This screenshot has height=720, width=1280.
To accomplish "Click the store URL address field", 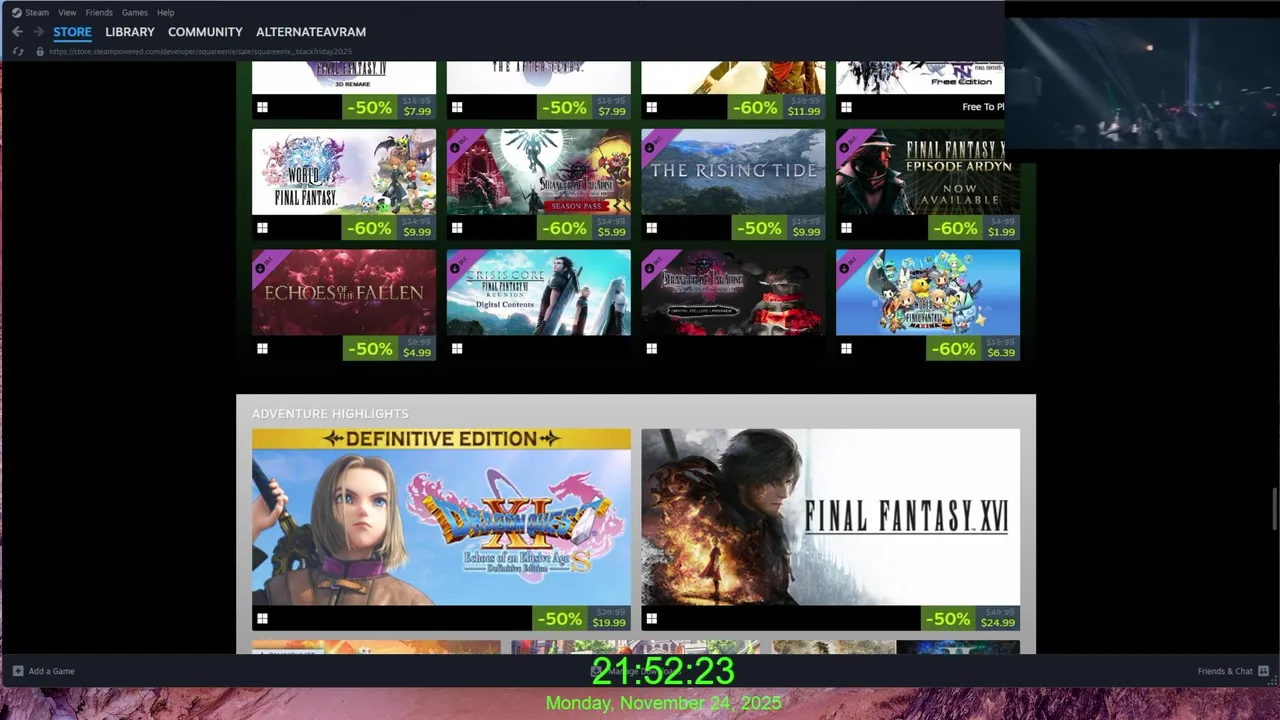I will click(200, 51).
